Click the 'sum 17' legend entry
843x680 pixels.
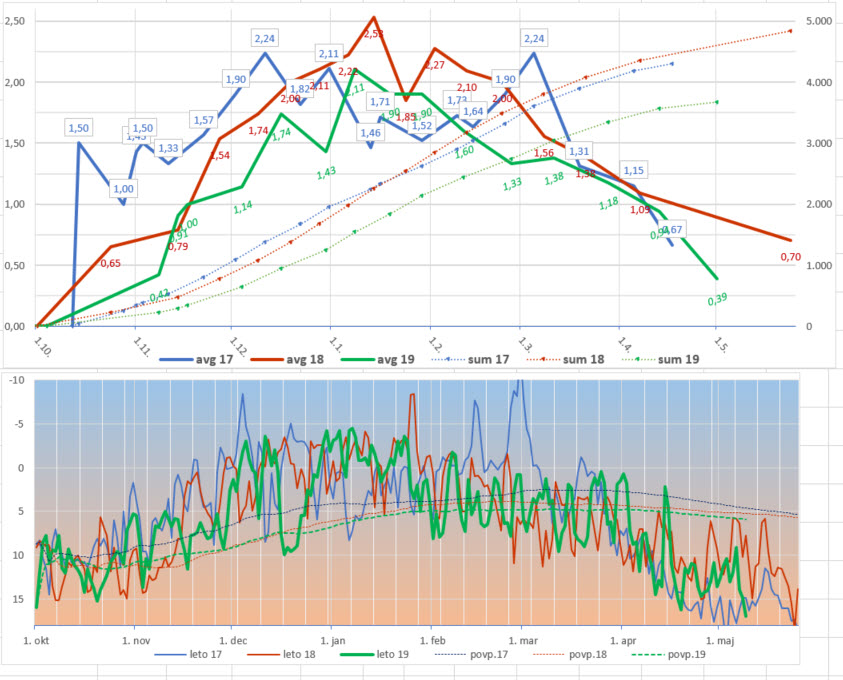pos(470,359)
